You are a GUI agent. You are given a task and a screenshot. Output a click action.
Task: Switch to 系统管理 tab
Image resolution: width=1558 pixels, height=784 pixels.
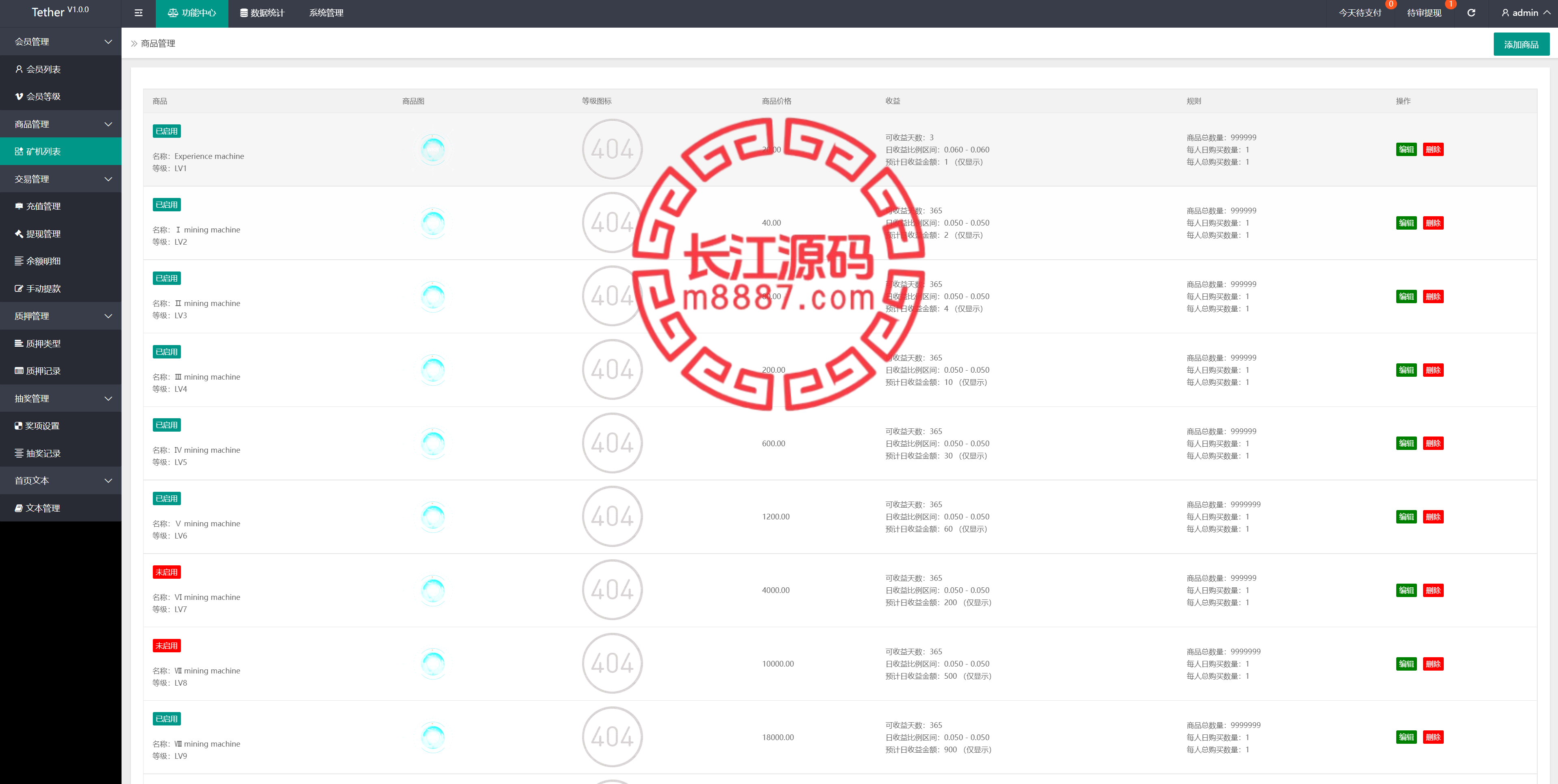(326, 13)
